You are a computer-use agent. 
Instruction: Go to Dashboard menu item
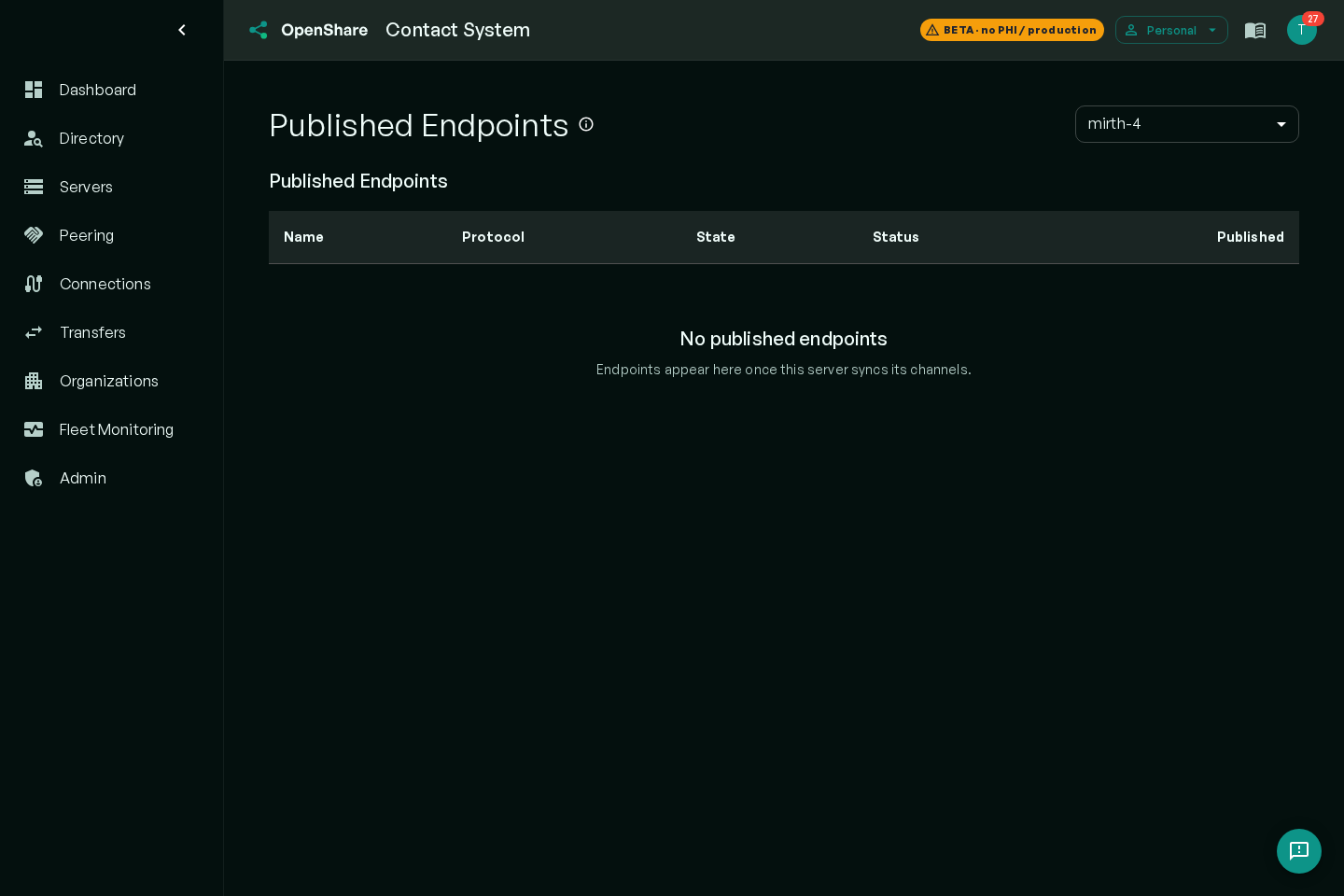[112, 90]
